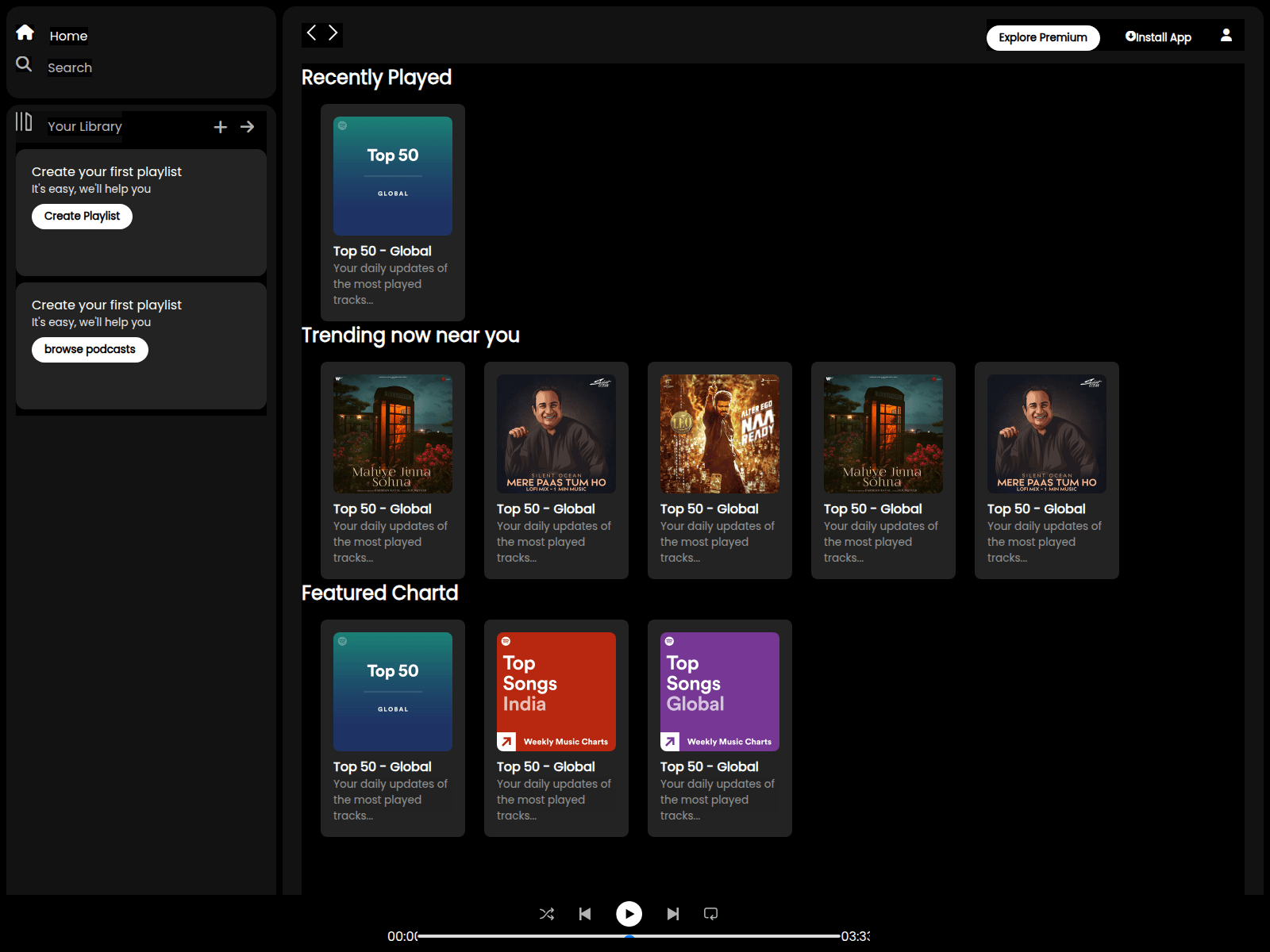Click the track duration 03:33 label
The image size is (1270, 952).
(856, 936)
